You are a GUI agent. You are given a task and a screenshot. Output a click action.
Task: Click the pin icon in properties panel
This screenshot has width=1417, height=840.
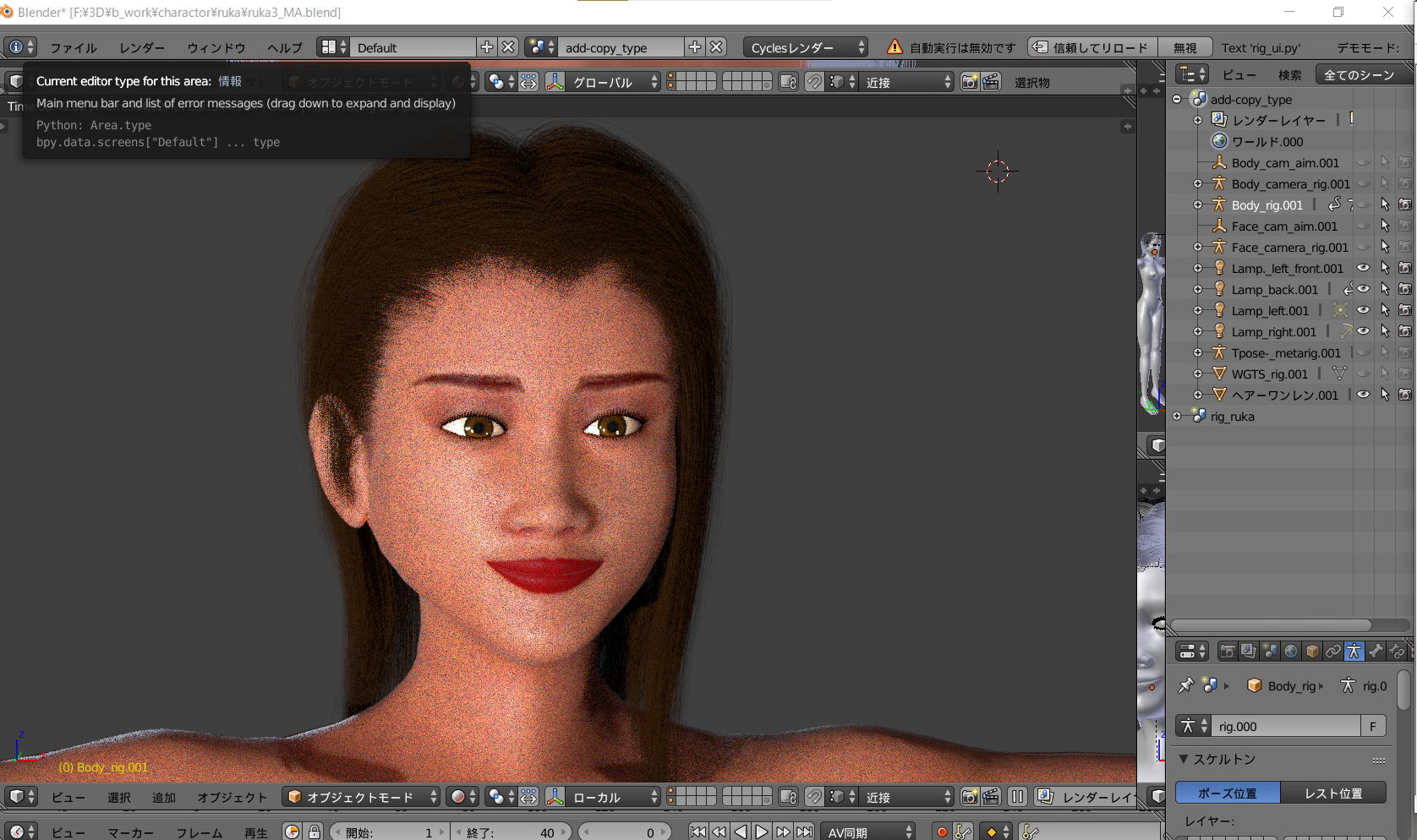[1186, 686]
